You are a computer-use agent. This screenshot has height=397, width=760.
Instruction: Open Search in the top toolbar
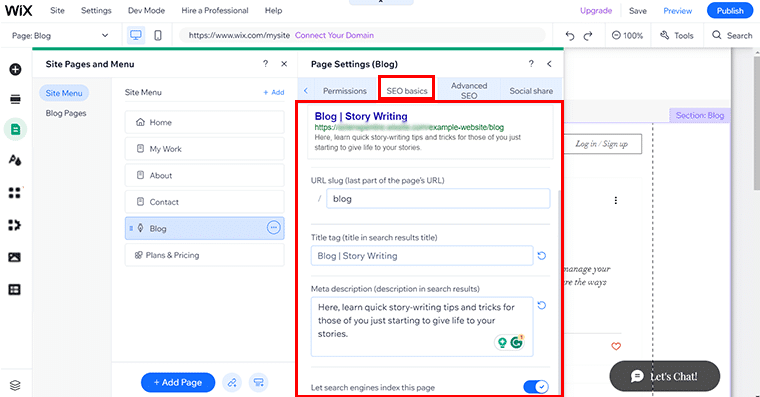(732, 35)
